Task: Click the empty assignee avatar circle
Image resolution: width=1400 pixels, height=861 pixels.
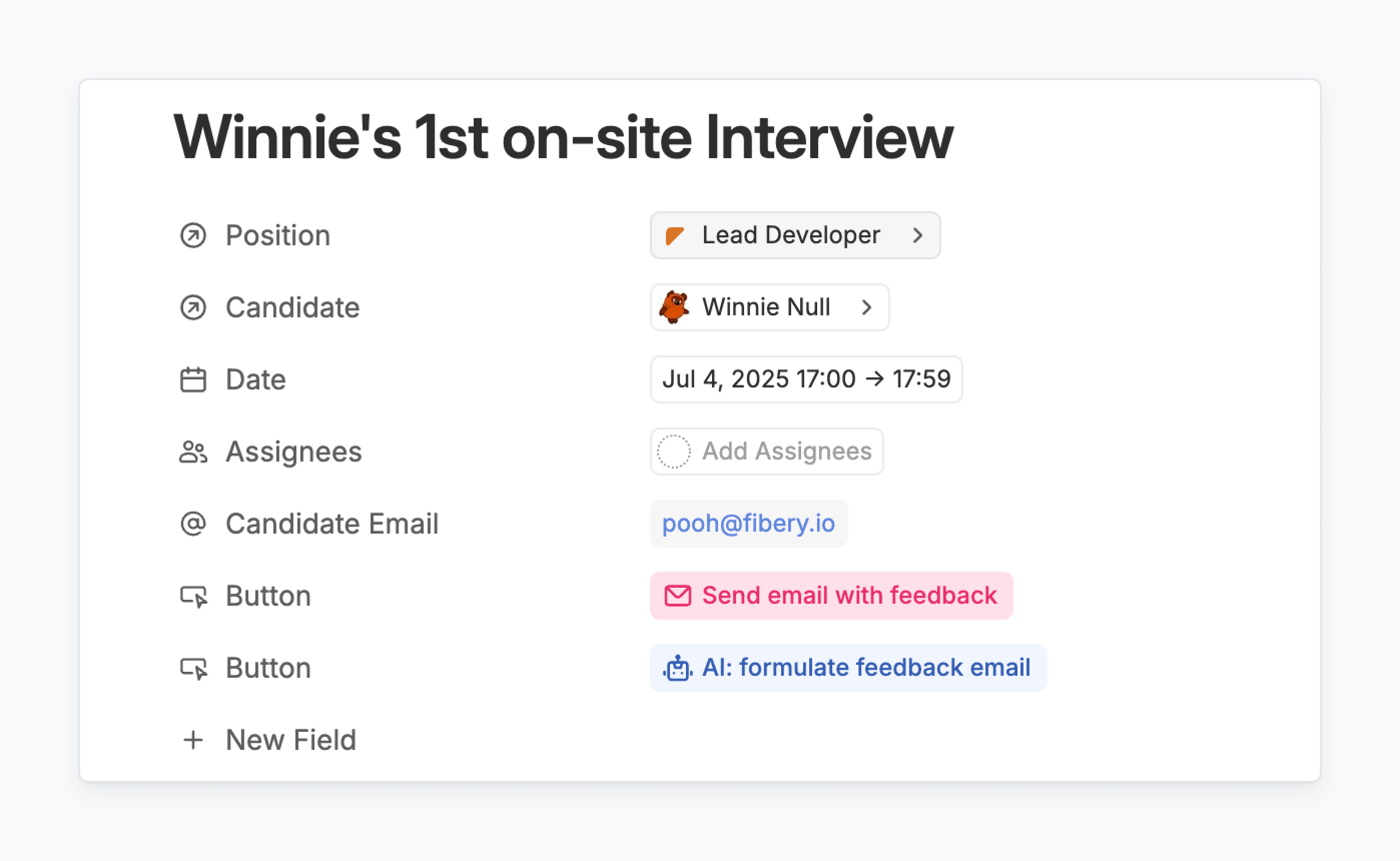Action: pos(674,452)
